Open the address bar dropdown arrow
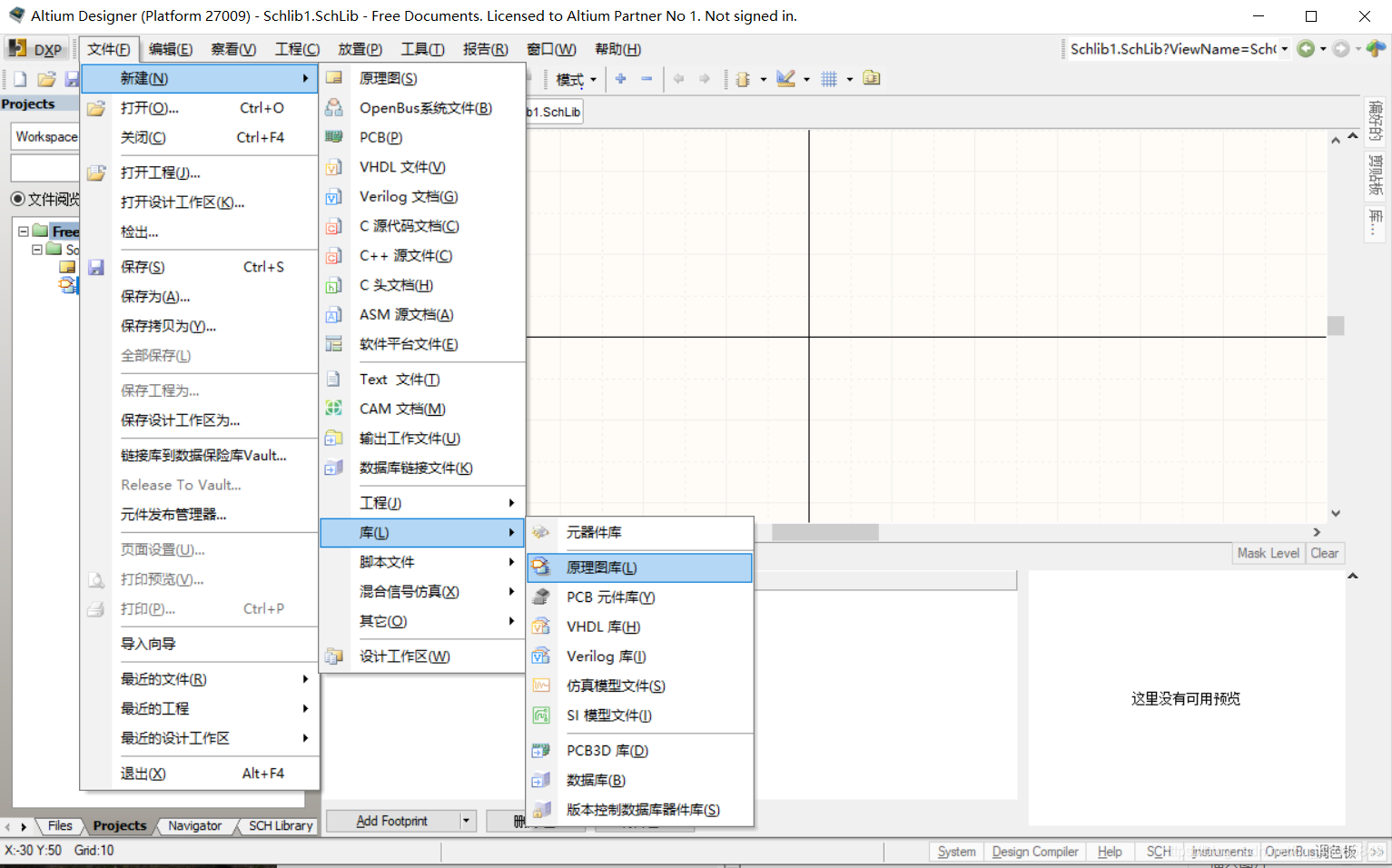Screen dimensions: 1392x868 point(1285,49)
